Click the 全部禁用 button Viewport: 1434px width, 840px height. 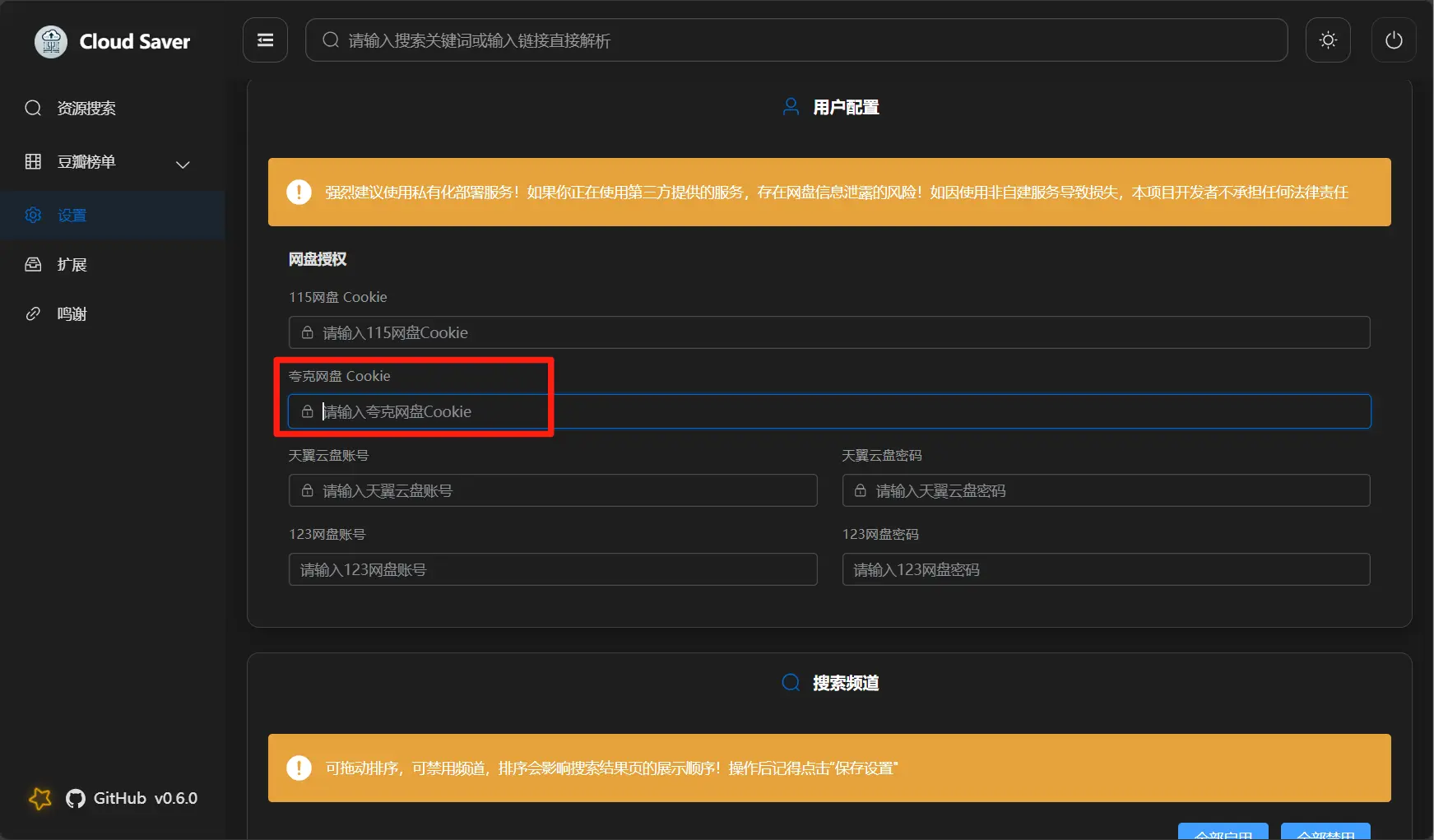click(1325, 833)
